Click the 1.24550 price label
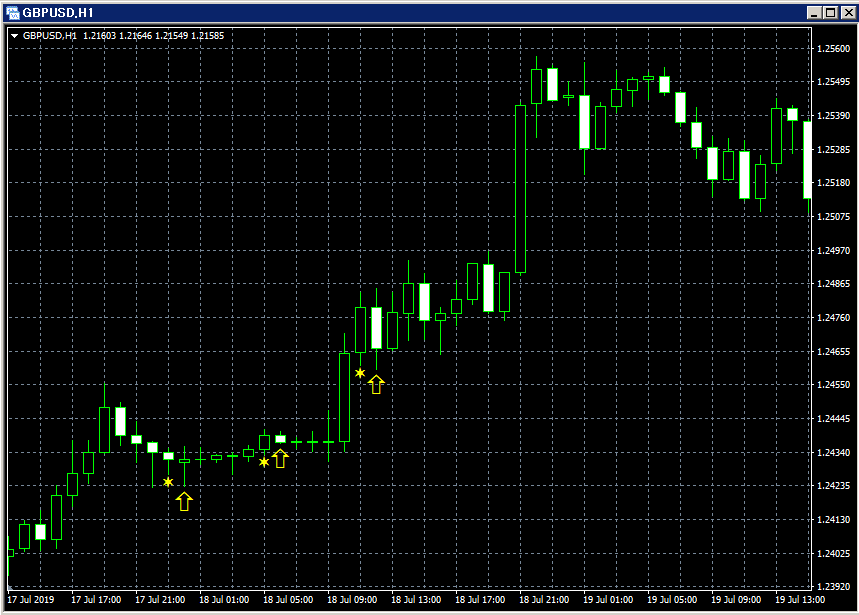Viewport: 859px width, 615px height. point(833,384)
